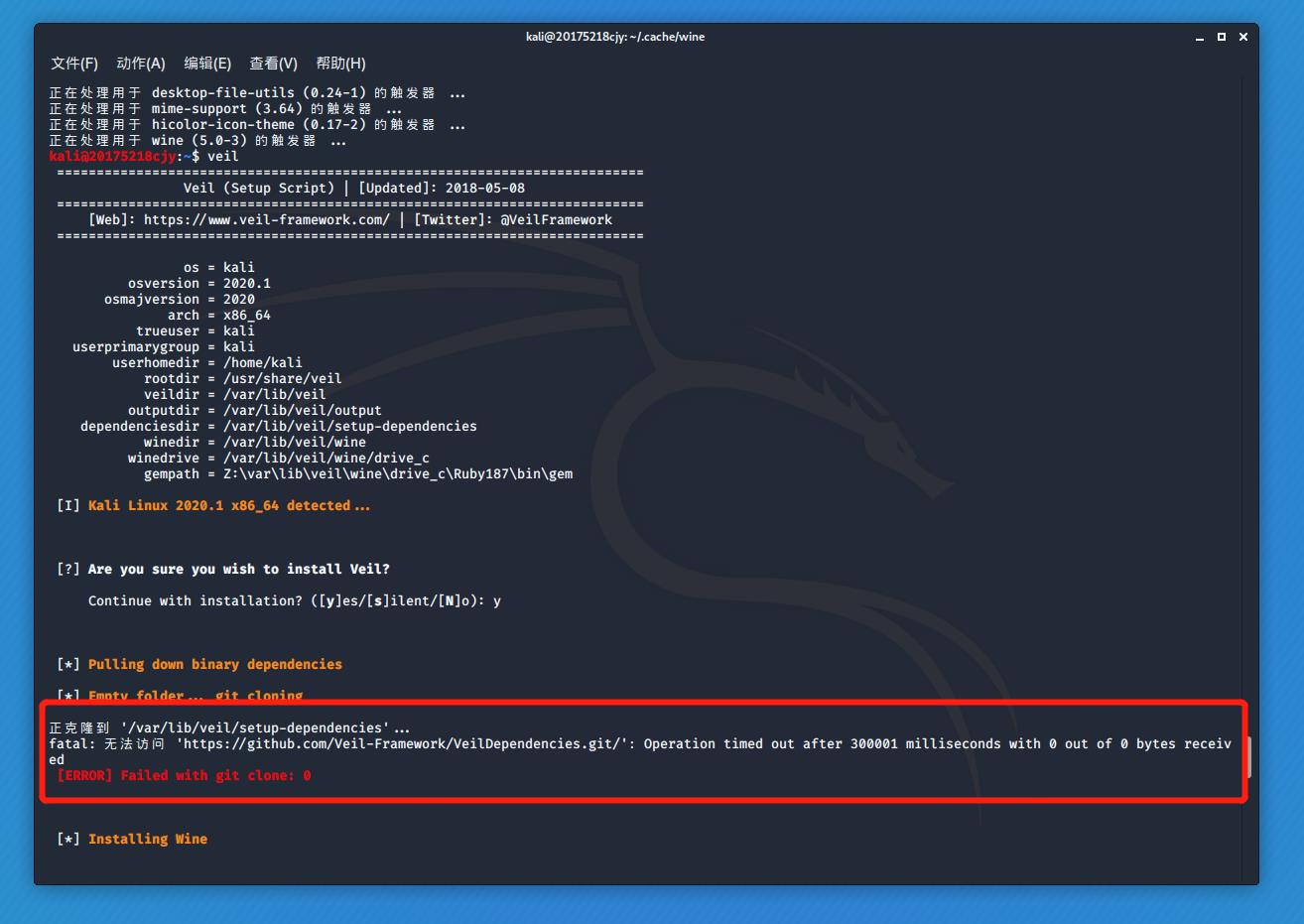Screen dimensions: 1304x924
Task: Click the veil-framework.com web URL
Action: (x=267, y=220)
